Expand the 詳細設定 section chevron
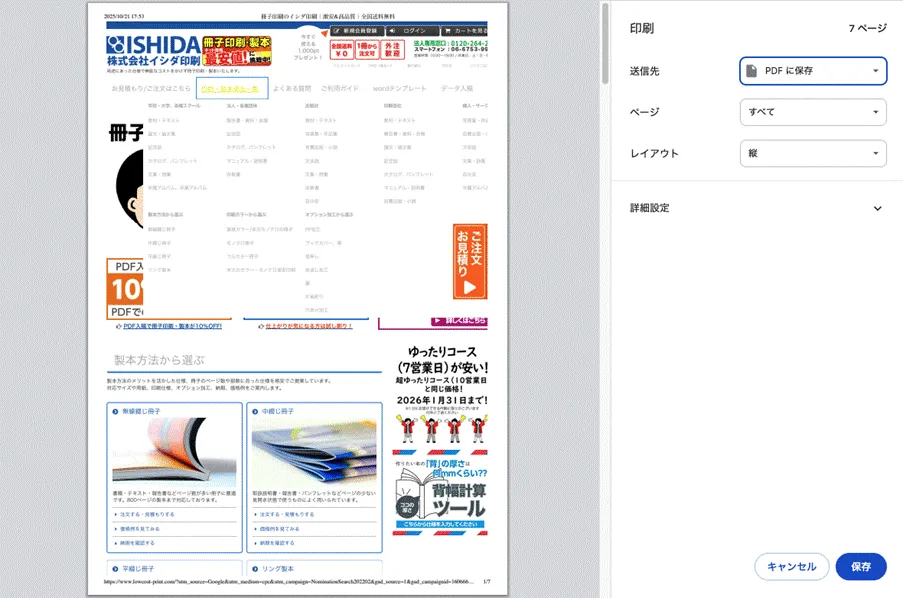Viewport: 903px width, 598px height. pyautogui.click(x=877, y=209)
